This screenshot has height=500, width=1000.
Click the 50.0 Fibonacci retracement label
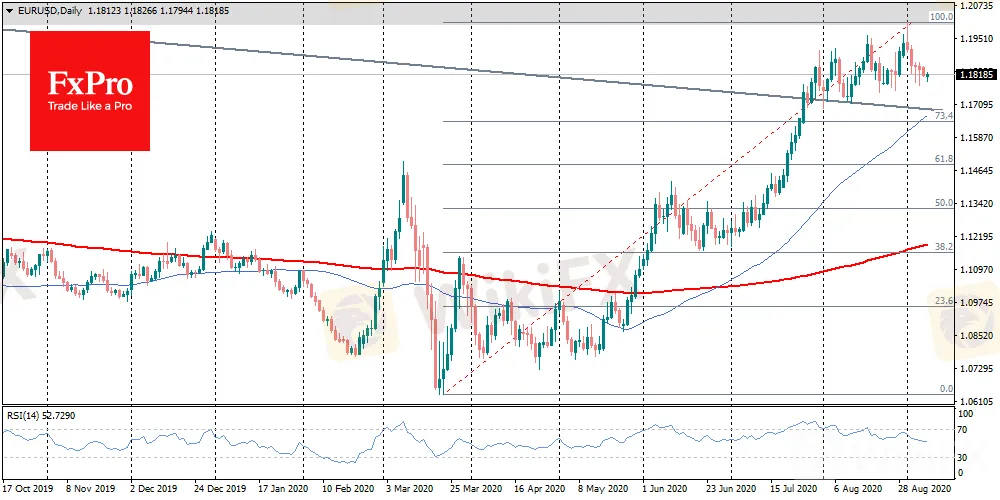click(942, 203)
